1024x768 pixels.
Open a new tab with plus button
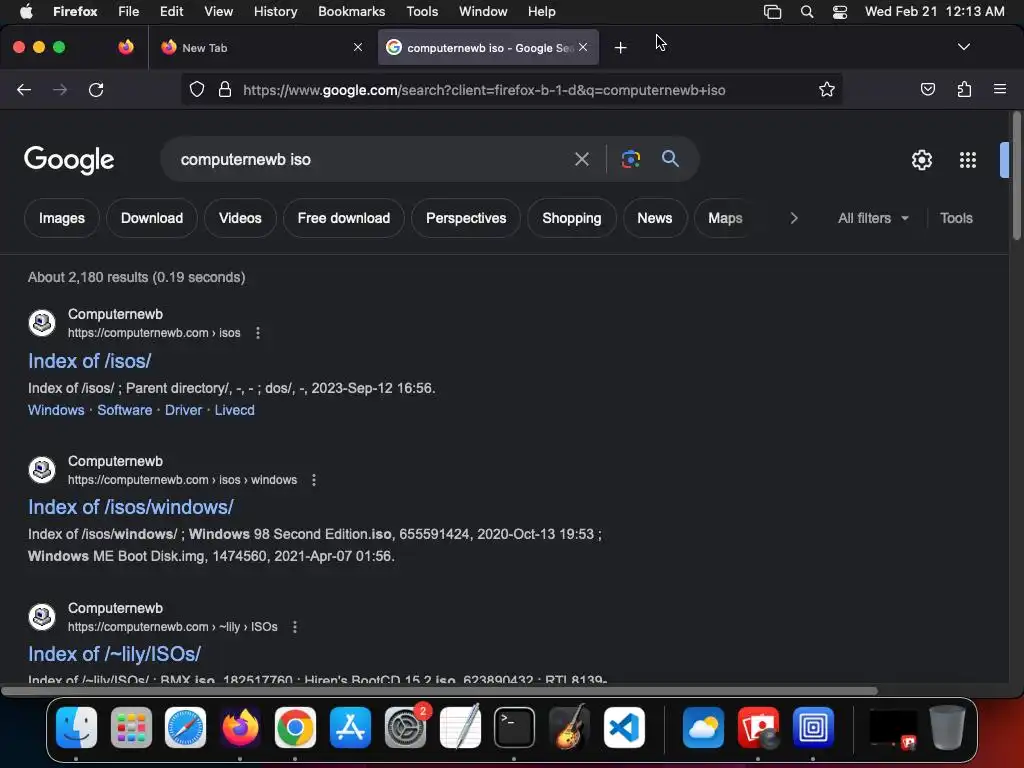(x=620, y=48)
